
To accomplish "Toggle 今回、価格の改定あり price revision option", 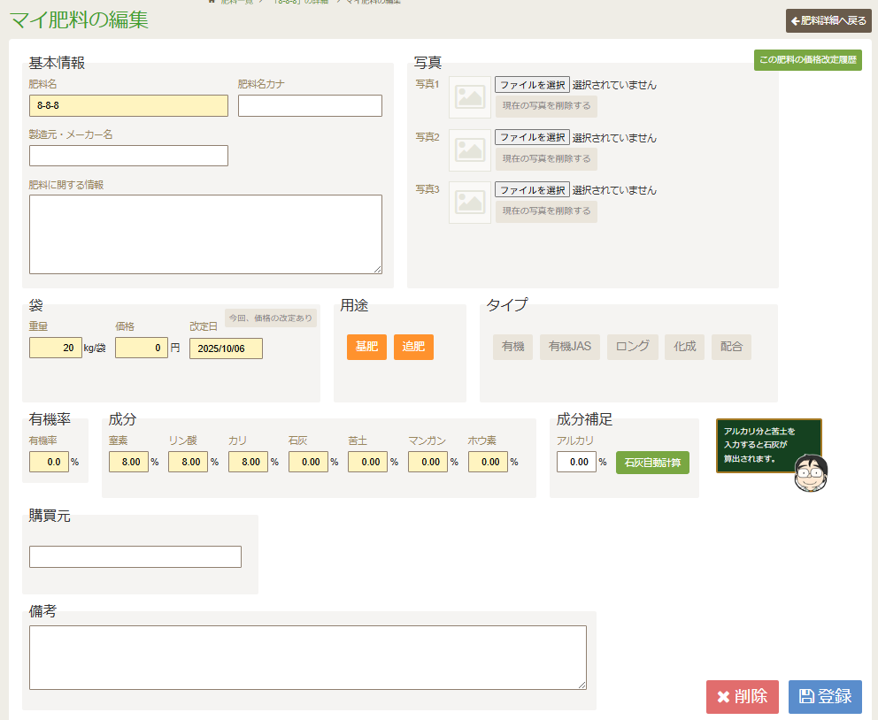I will tap(270, 318).
